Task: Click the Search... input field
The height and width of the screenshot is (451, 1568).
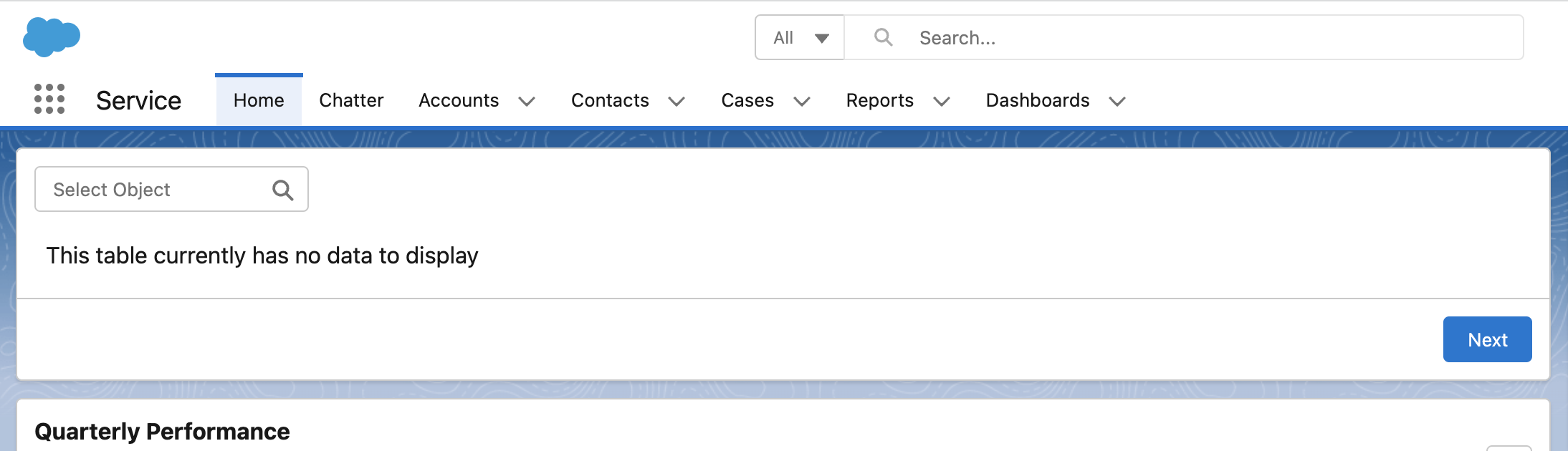Action: click(x=1075, y=37)
